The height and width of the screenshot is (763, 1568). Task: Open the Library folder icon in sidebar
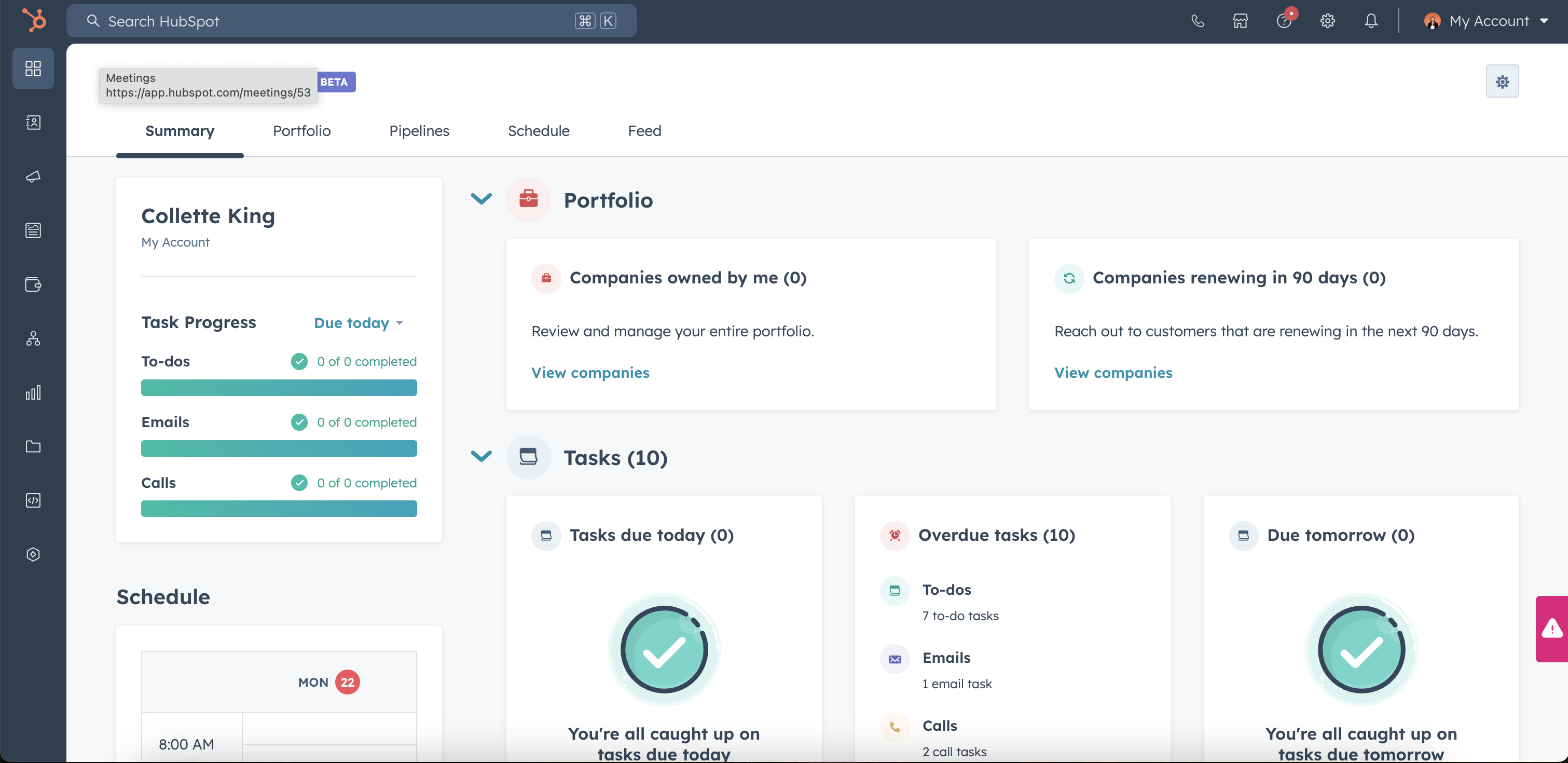pos(34,446)
